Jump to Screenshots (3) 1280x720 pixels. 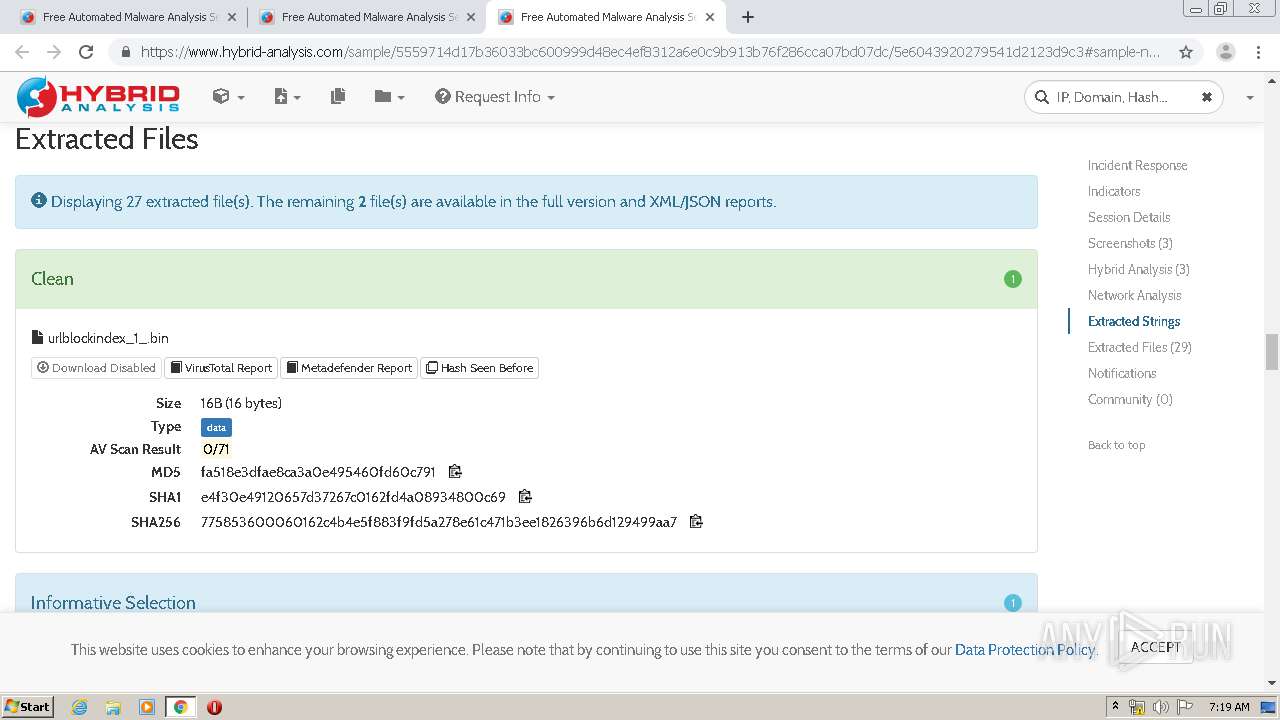pos(1130,243)
